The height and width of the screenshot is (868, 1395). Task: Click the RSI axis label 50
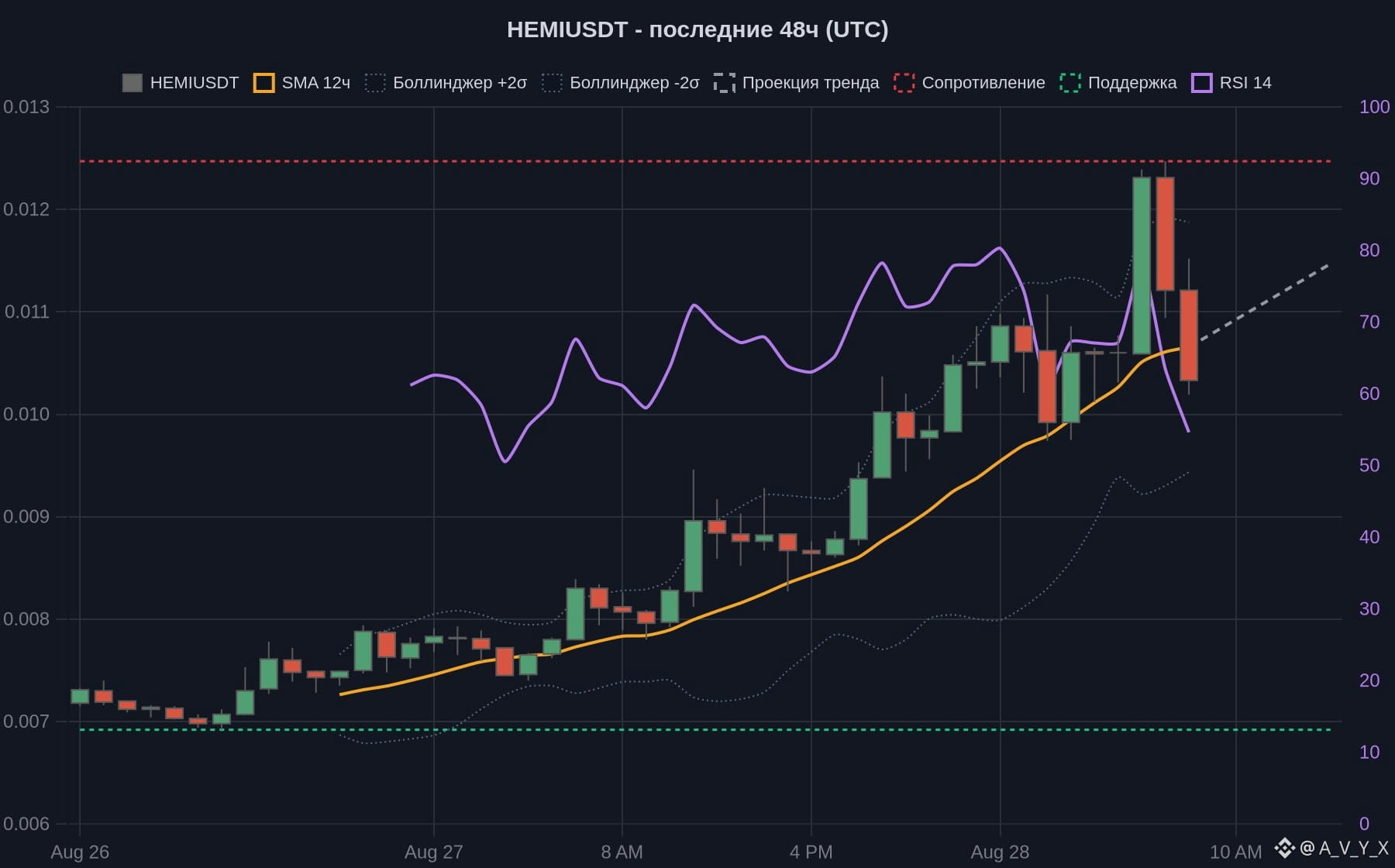tap(1369, 465)
